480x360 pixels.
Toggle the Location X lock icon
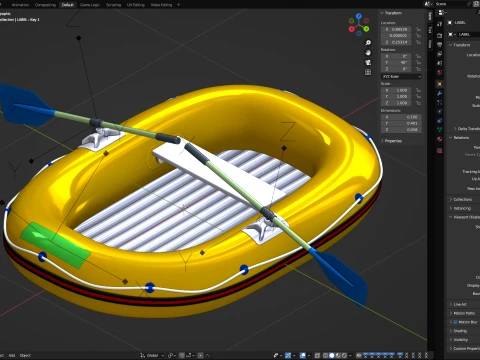(x=418, y=29)
